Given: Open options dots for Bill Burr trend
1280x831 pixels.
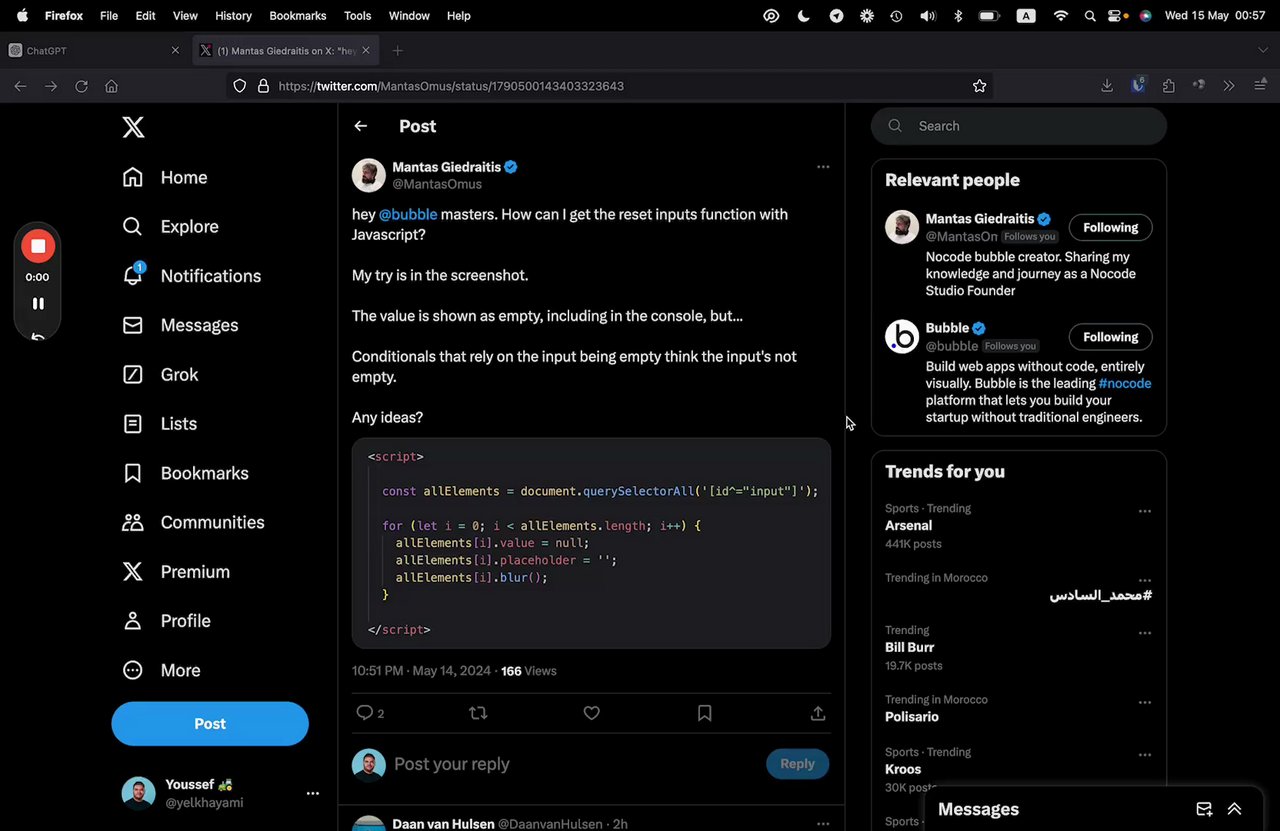Looking at the screenshot, I should click(x=1145, y=633).
